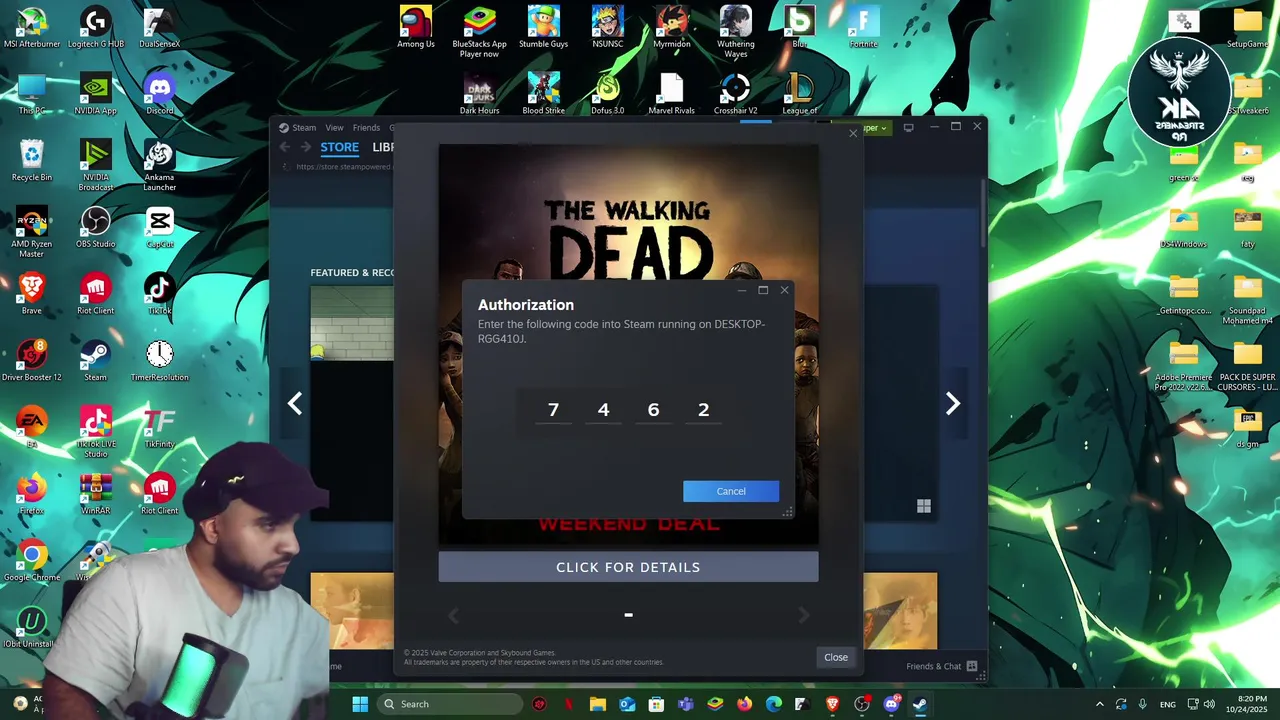Screen dimensions: 1280x720
Task: Open Among Us desktop icon
Action: [x=416, y=28]
